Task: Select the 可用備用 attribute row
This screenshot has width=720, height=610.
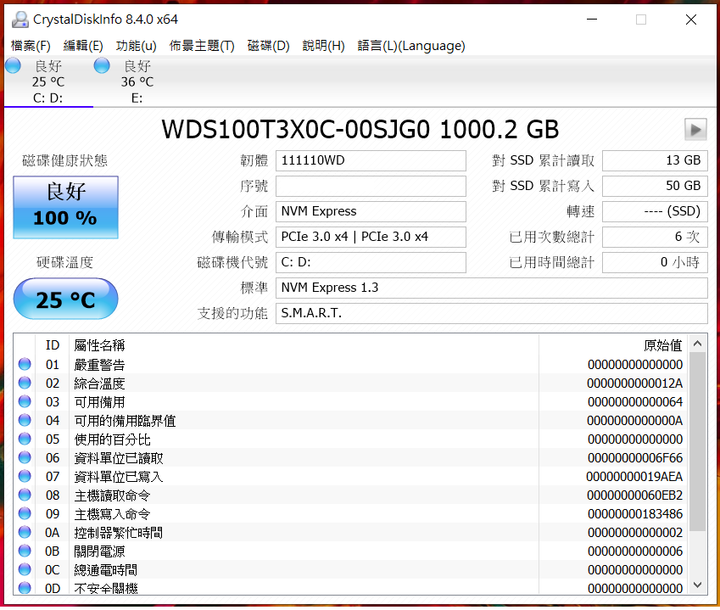Action: [x=351, y=402]
